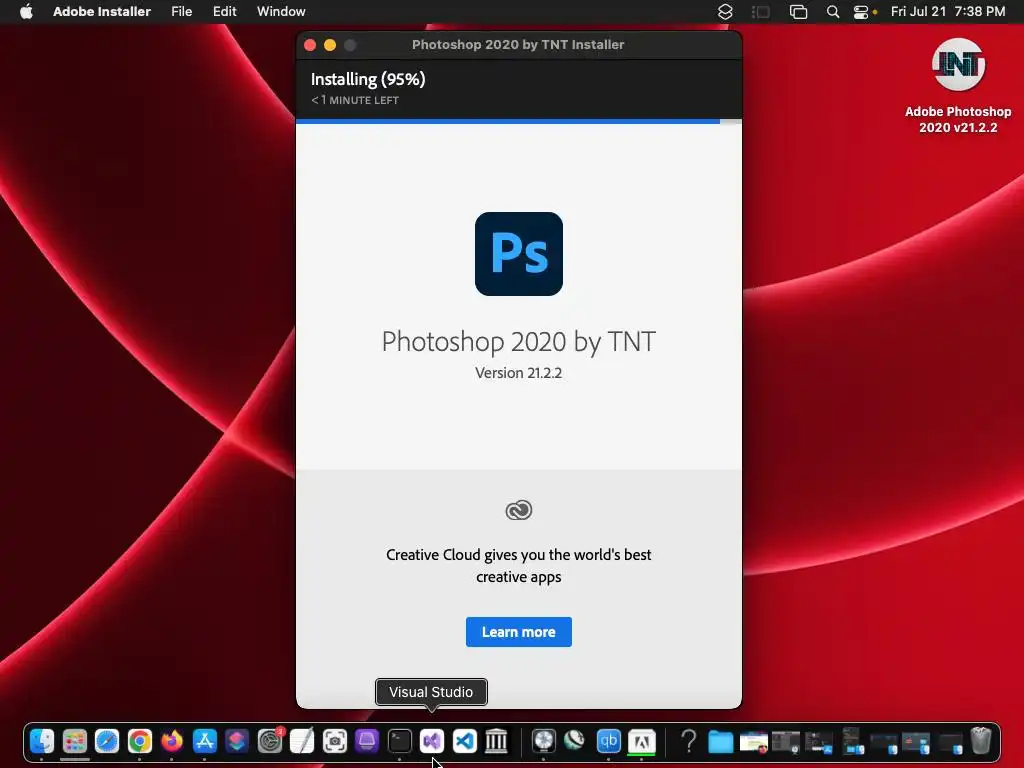Open the Window menu

tap(281, 12)
